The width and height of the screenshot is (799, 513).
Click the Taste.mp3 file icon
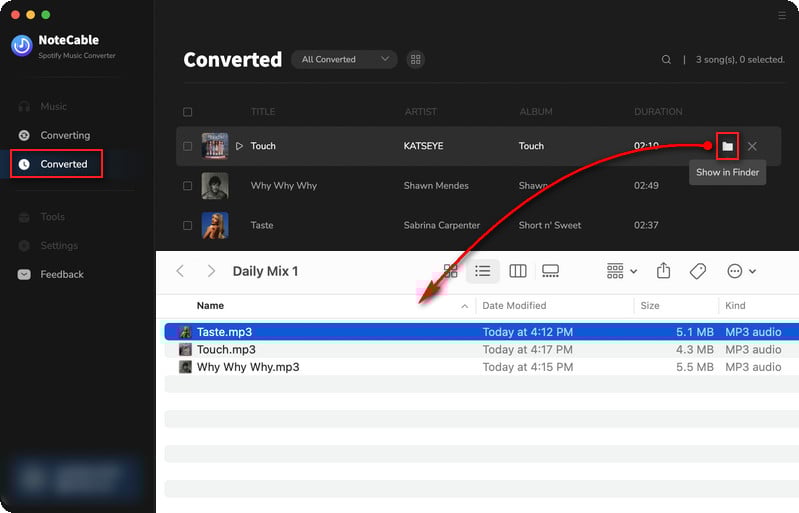[x=185, y=332]
